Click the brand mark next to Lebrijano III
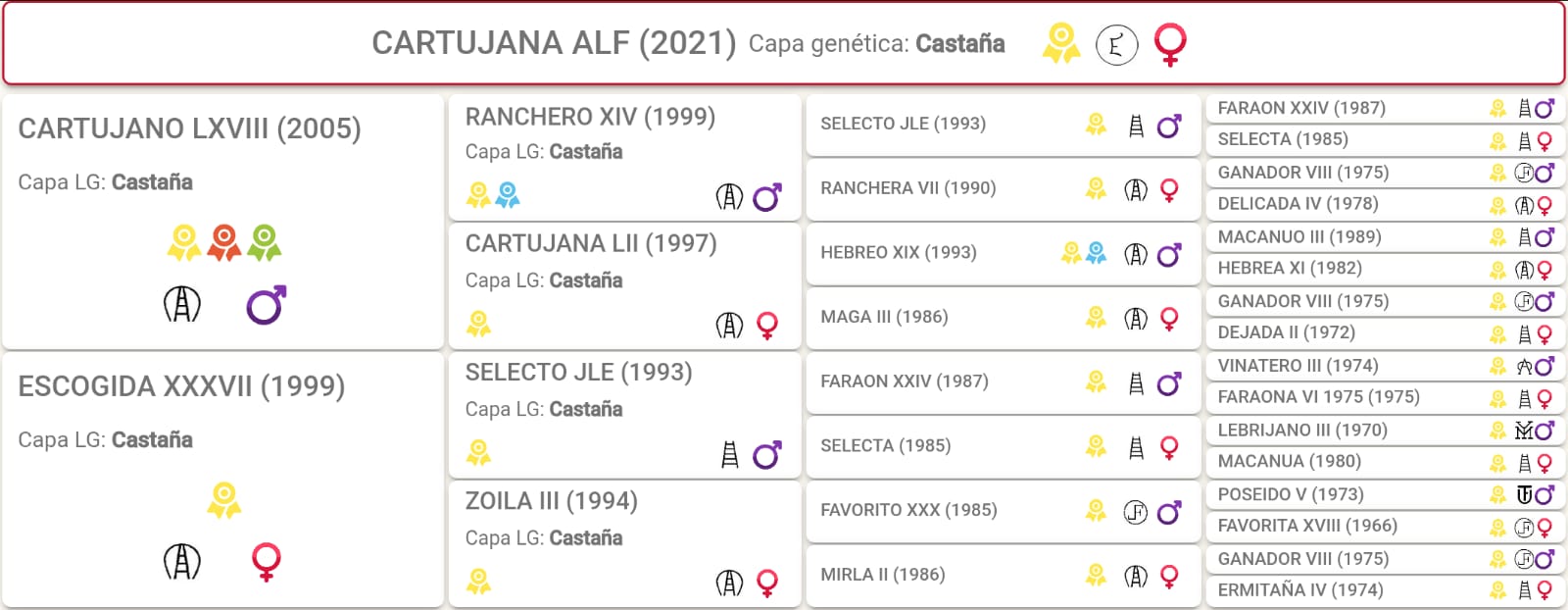The image size is (1568, 610). point(1524,430)
